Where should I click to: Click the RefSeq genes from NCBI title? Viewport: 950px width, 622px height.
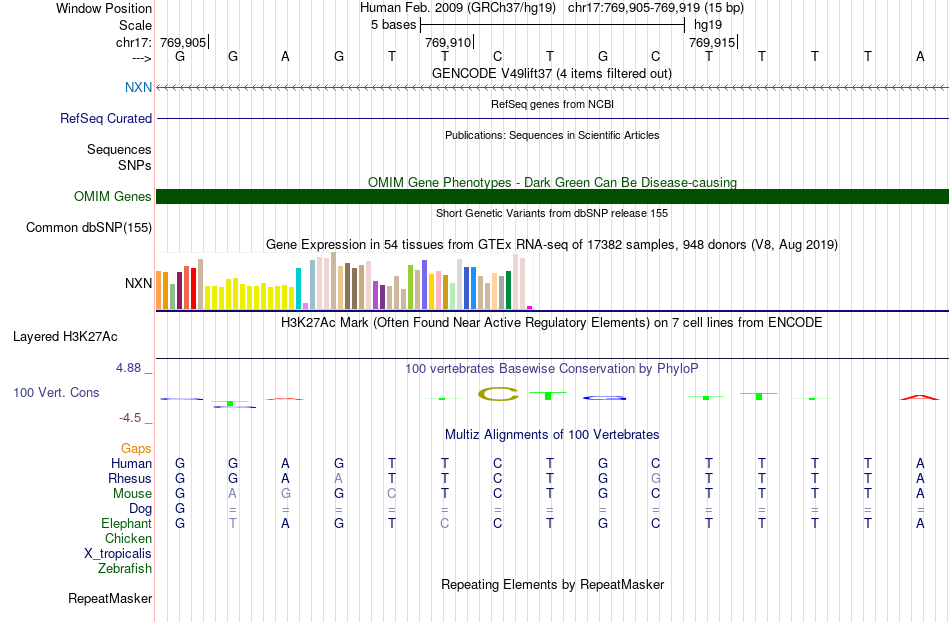(x=552, y=104)
